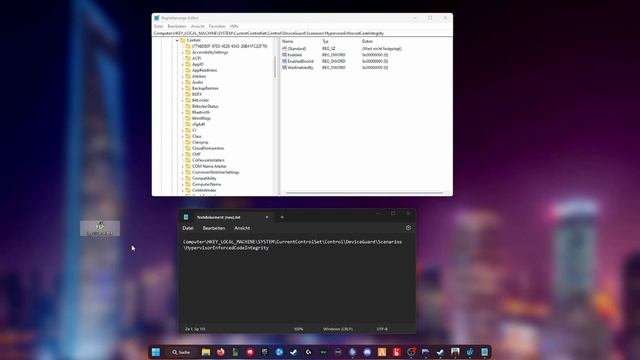640x360 pixels.
Task: Click the line and column indicator in Notepad
Action: coord(195,329)
